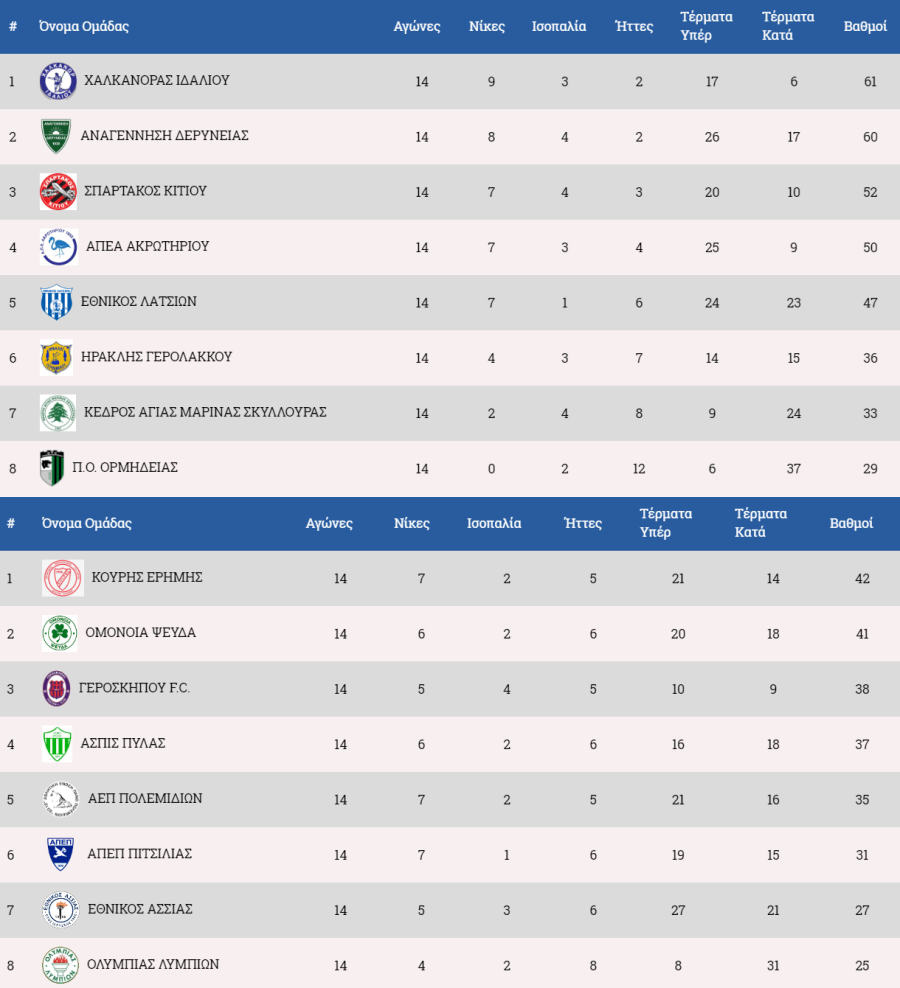Image resolution: width=900 pixels, height=988 pixels.
Task: Sort first table by Βαθμοί header
Action: [x=865, y=26]
